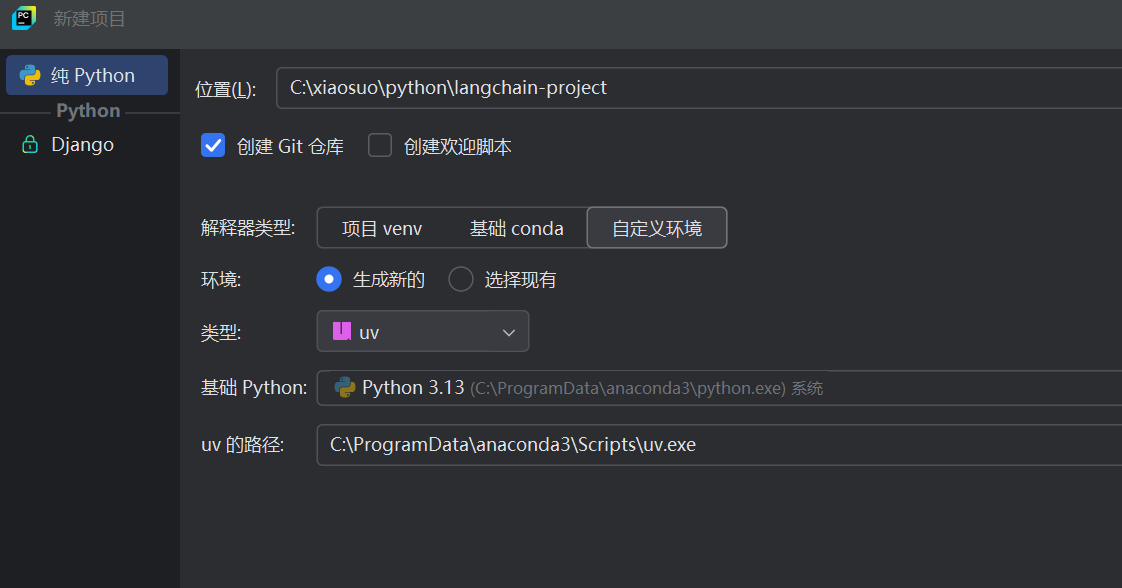Click the Python icon beside 纯 Python
Viewport: 1122px width, 588px height.
click(30, 76)
